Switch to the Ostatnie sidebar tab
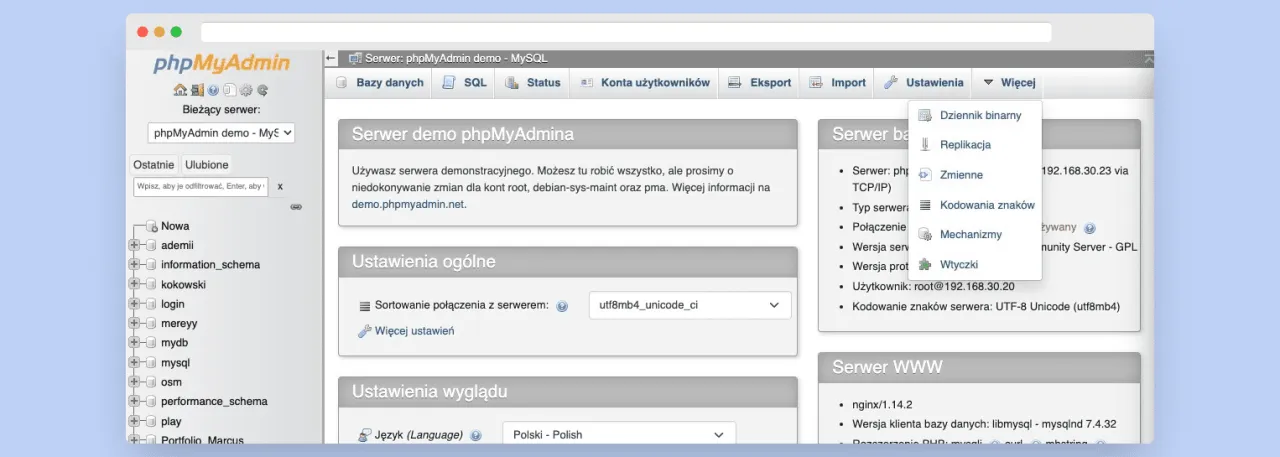This screenshot has width=1280, height=457. click(x=154, y=165)
